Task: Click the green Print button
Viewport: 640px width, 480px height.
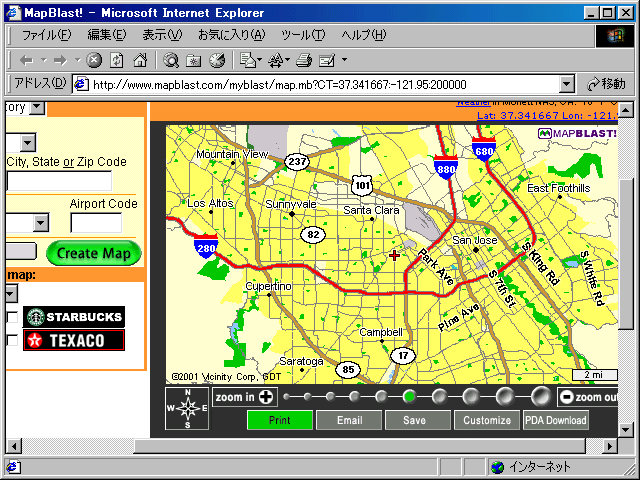Action: (x=280, y=420)
